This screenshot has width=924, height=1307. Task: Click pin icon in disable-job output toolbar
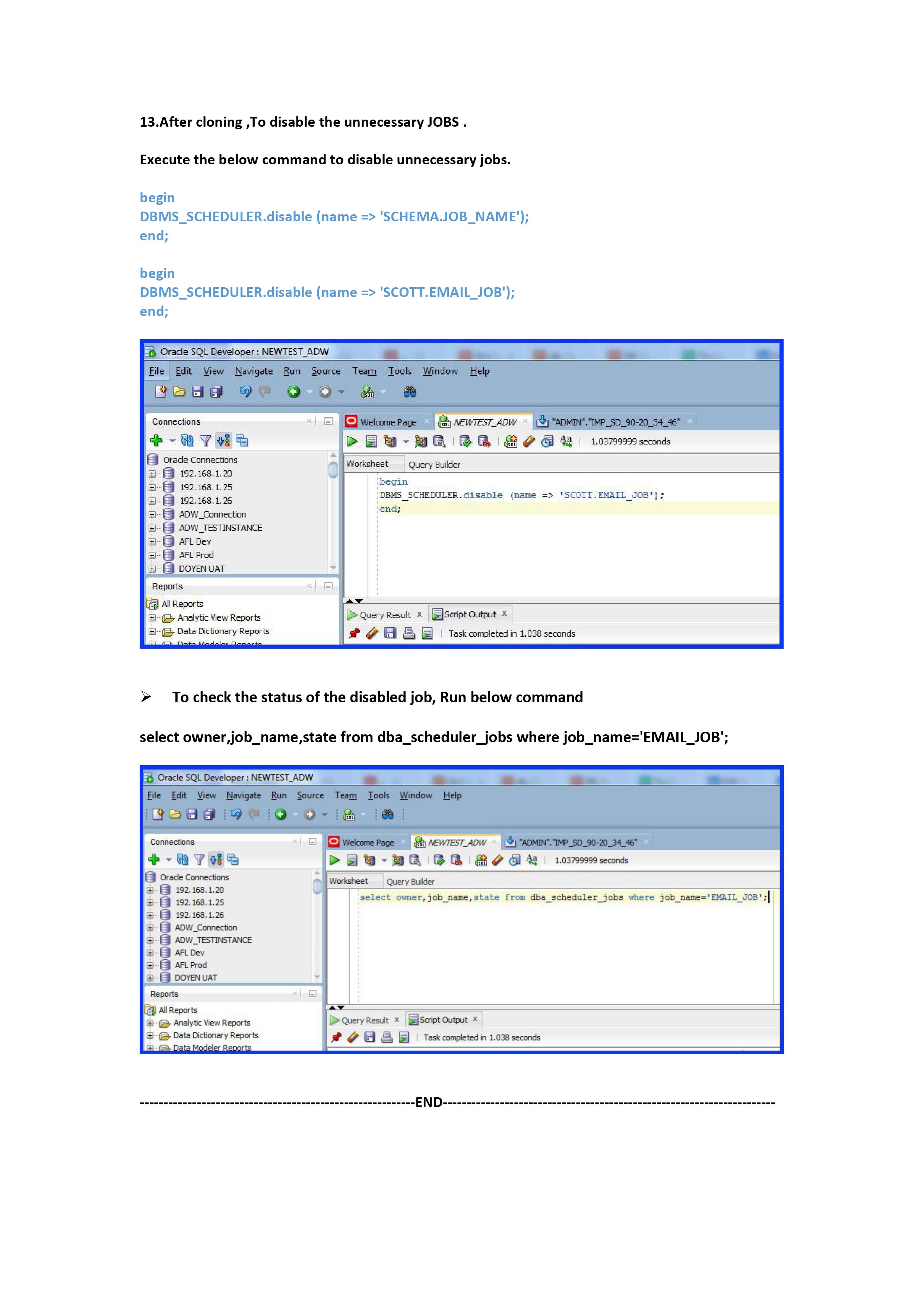355,633
